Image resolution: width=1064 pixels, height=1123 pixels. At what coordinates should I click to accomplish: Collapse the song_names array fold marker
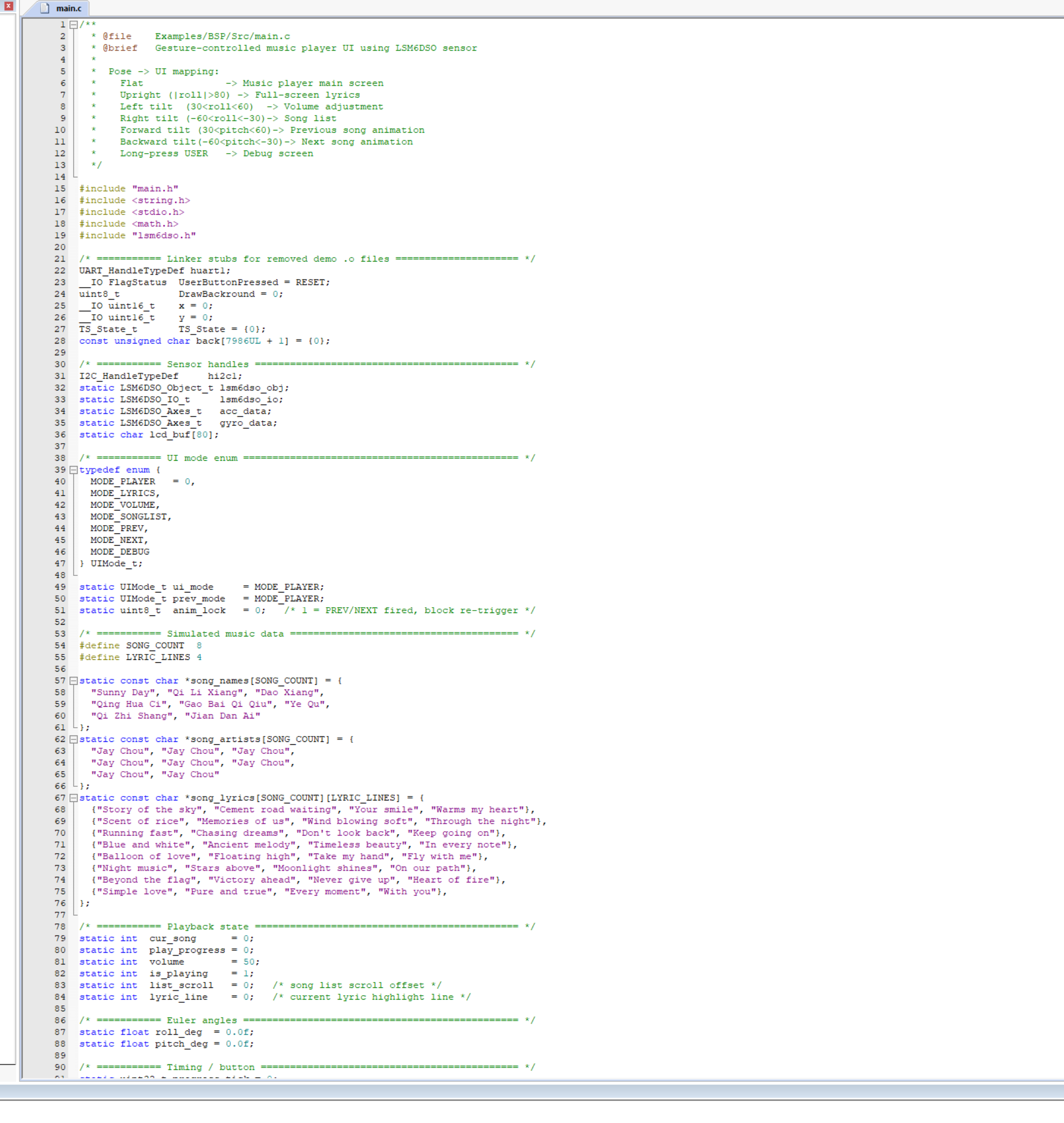tap(74, 681)
